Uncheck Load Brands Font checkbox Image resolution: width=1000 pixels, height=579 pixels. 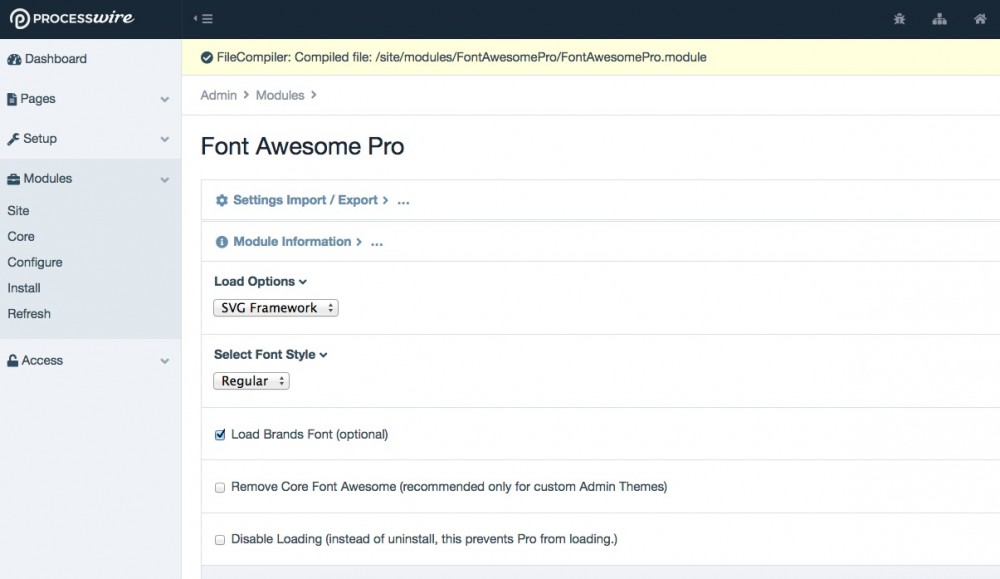(x=220, y=435)
